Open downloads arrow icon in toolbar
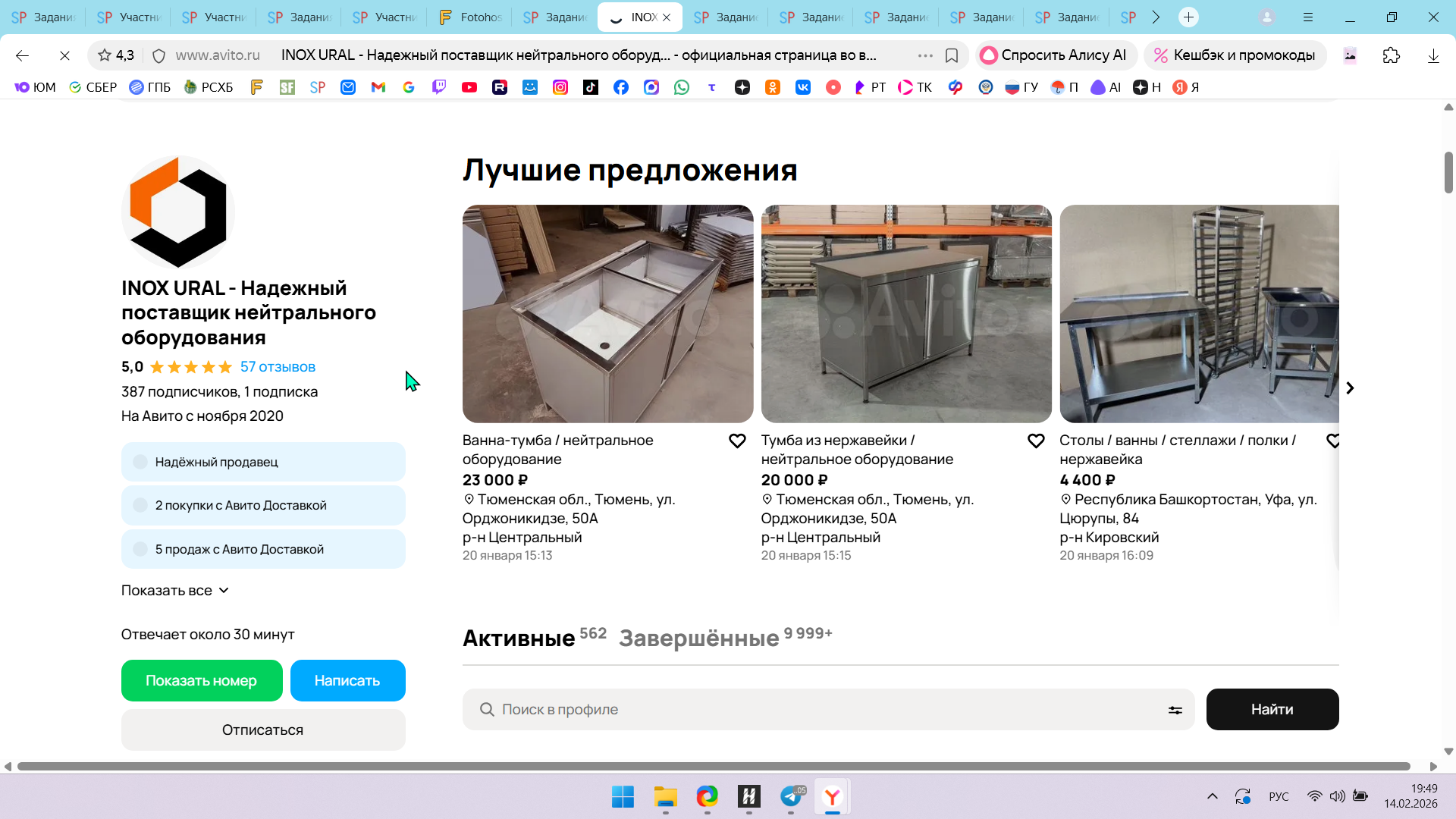This screenshot has height=819, width=1456. pyautogui.click(x=1432, y=55)
